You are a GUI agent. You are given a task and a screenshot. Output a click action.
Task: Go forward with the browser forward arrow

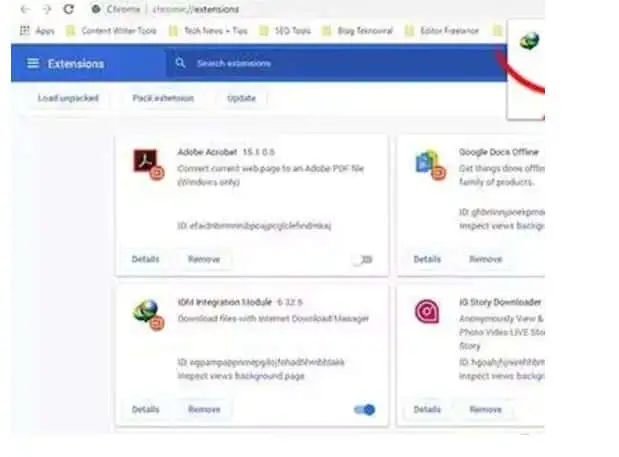[47, 9]
